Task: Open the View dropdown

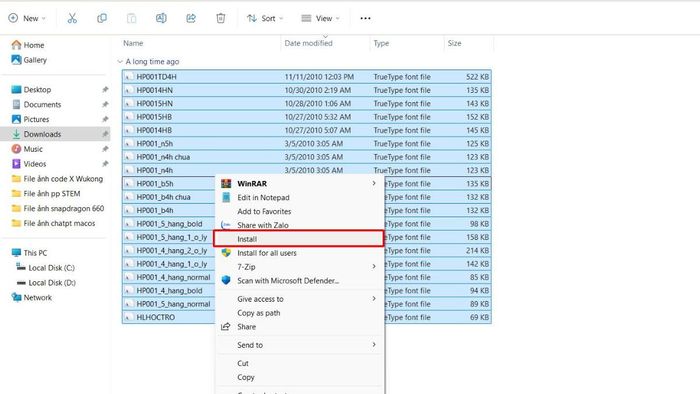Action: pos(321,18)
